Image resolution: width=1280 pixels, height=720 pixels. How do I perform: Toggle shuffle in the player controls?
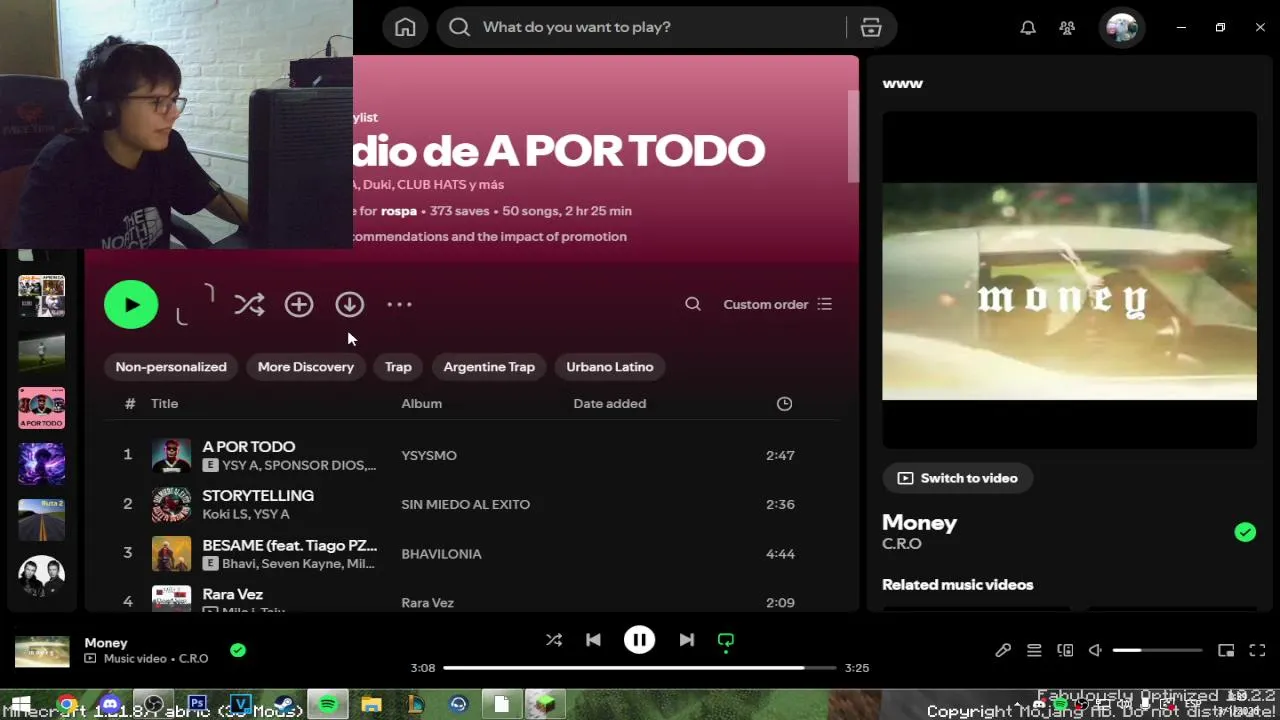click(x=554, y=640)
